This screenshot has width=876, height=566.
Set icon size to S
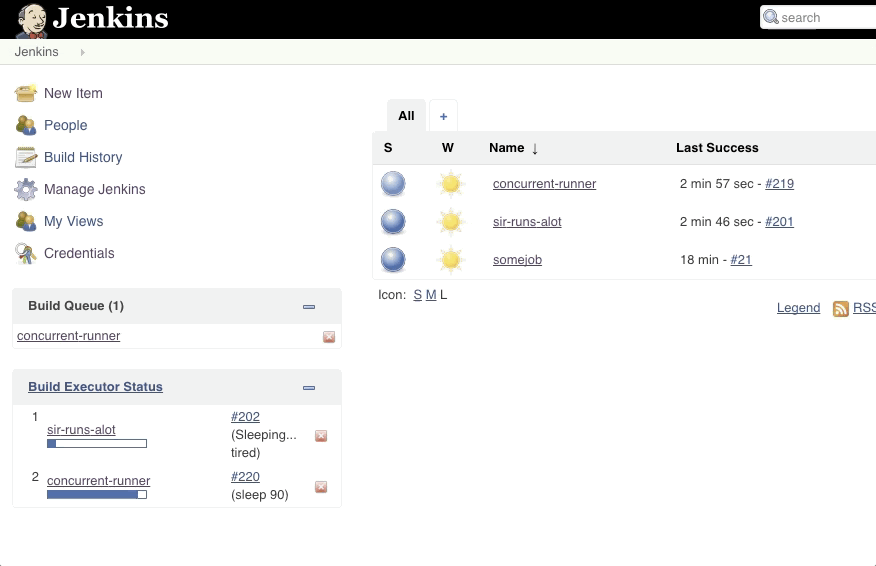tap(417, 295)
